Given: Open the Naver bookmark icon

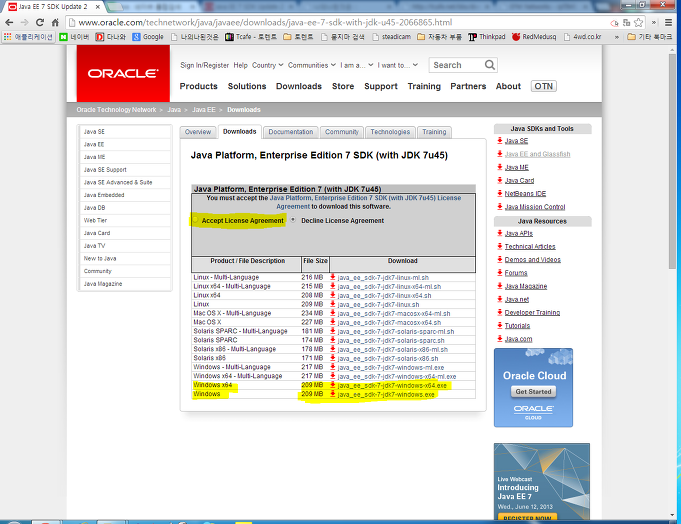Looking at the screenshot, I should [x=63, y=37].
